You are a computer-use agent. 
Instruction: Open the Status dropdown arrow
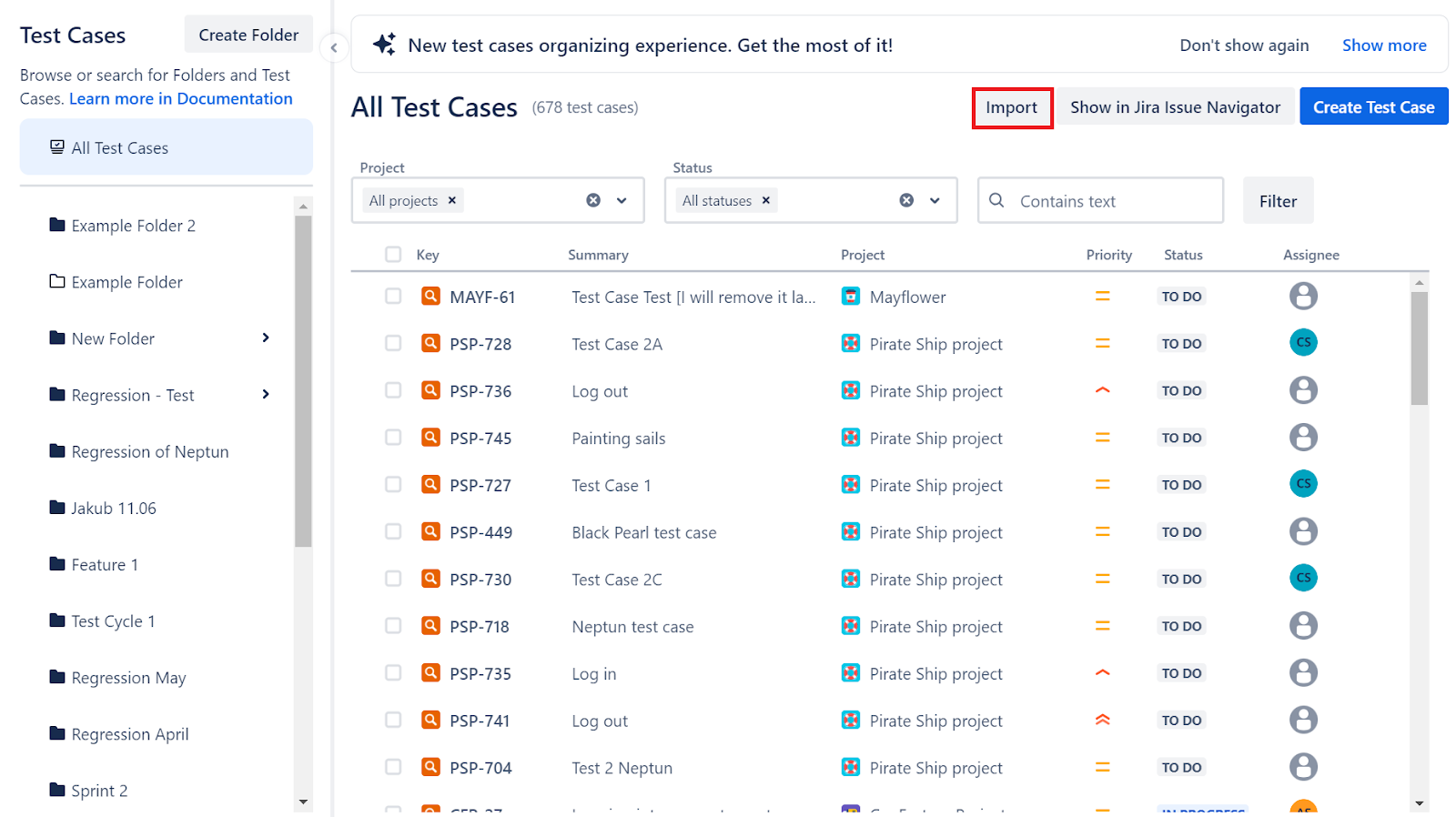click(x=935, y=200)
